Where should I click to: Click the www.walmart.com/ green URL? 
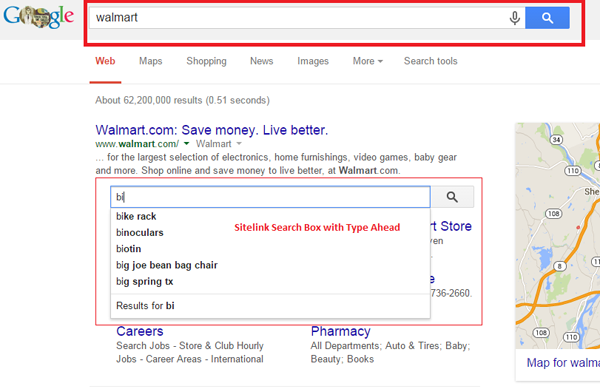[137, 144]
